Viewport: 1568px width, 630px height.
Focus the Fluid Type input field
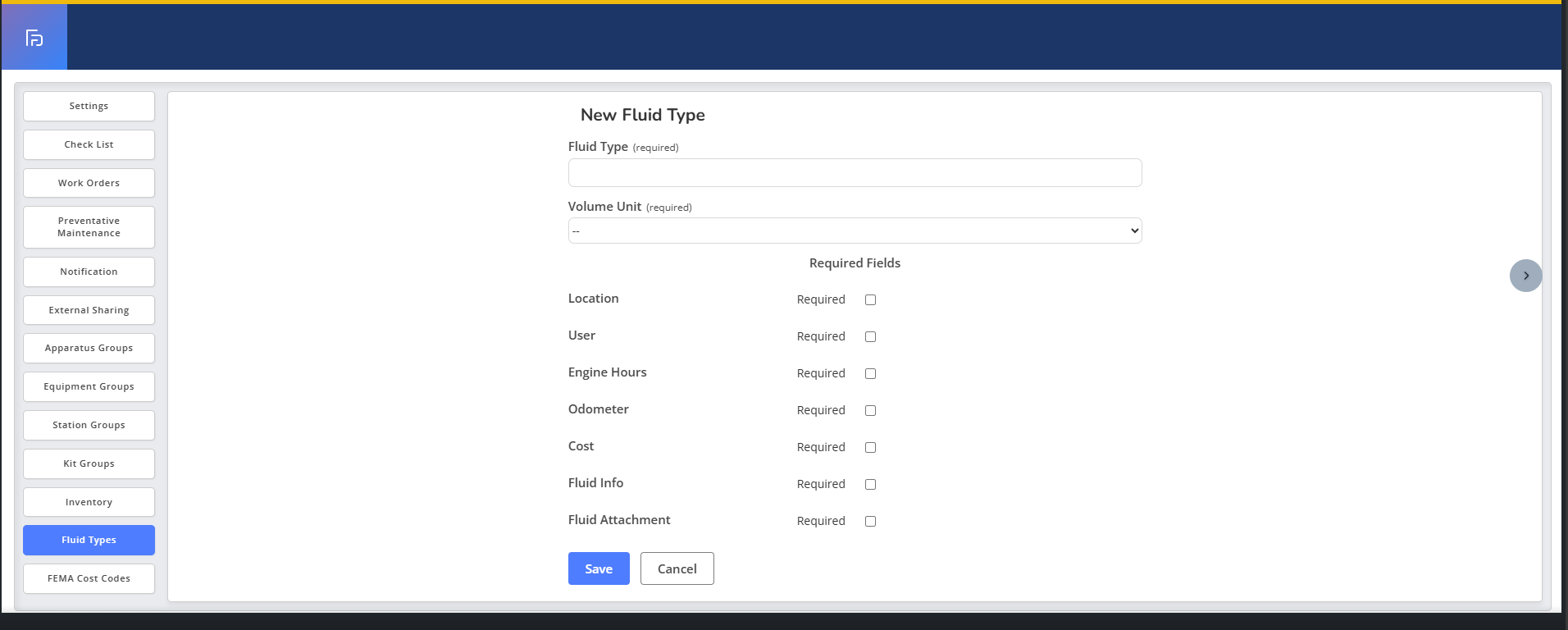(x=855, y=172)
